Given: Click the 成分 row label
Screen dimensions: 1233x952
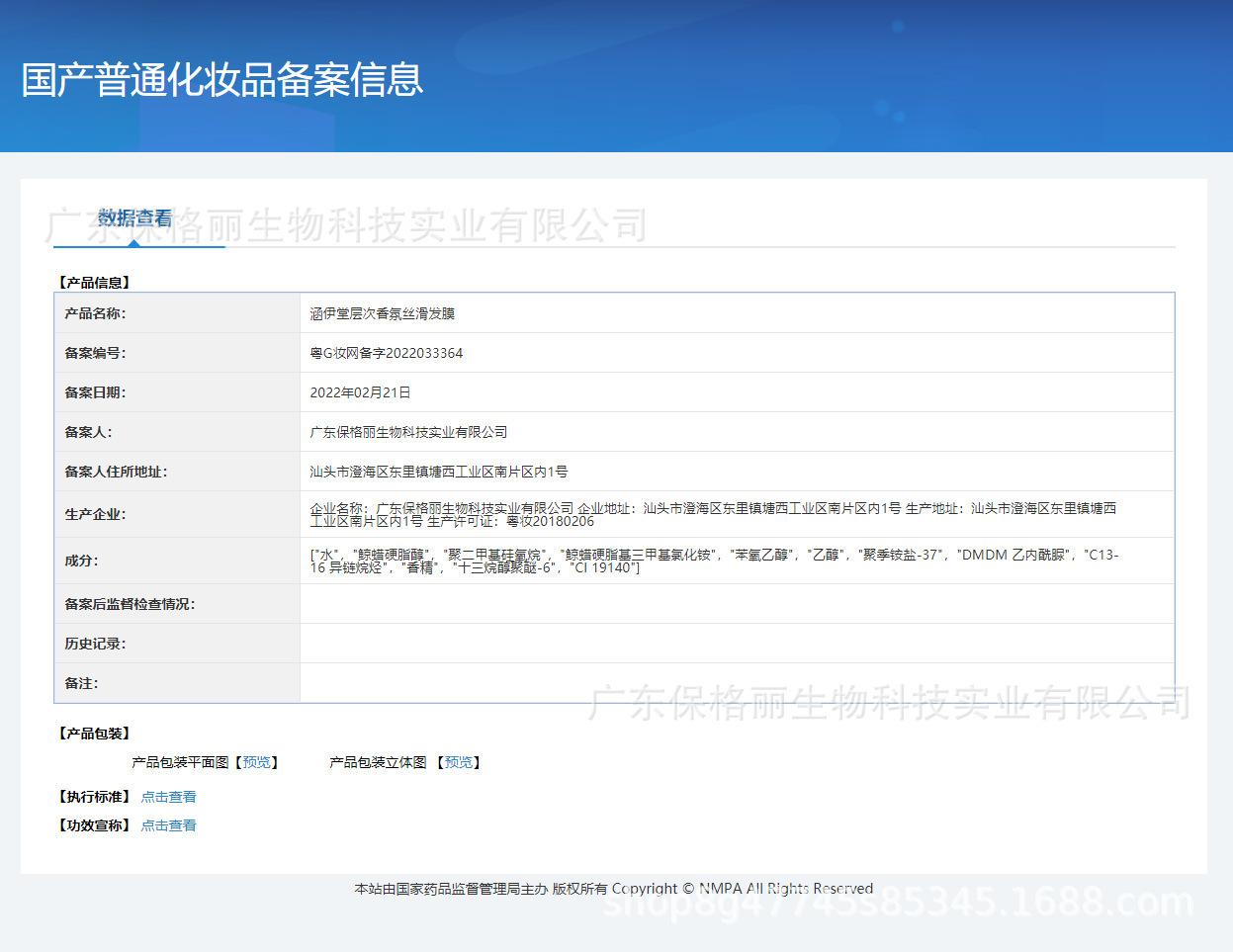Looking at the screenshot, I should coord(81,561).
